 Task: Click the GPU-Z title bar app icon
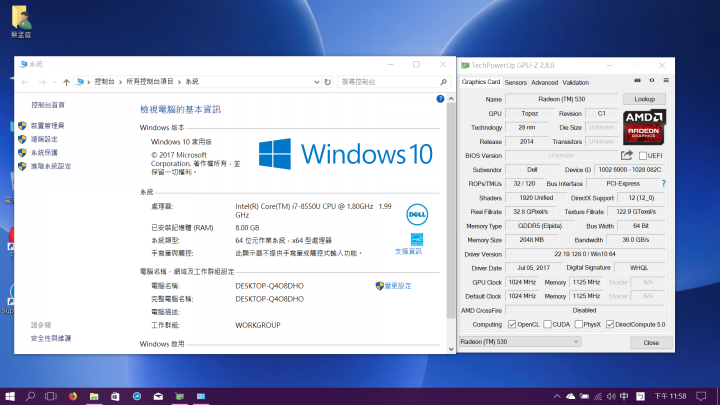(465, 65)
